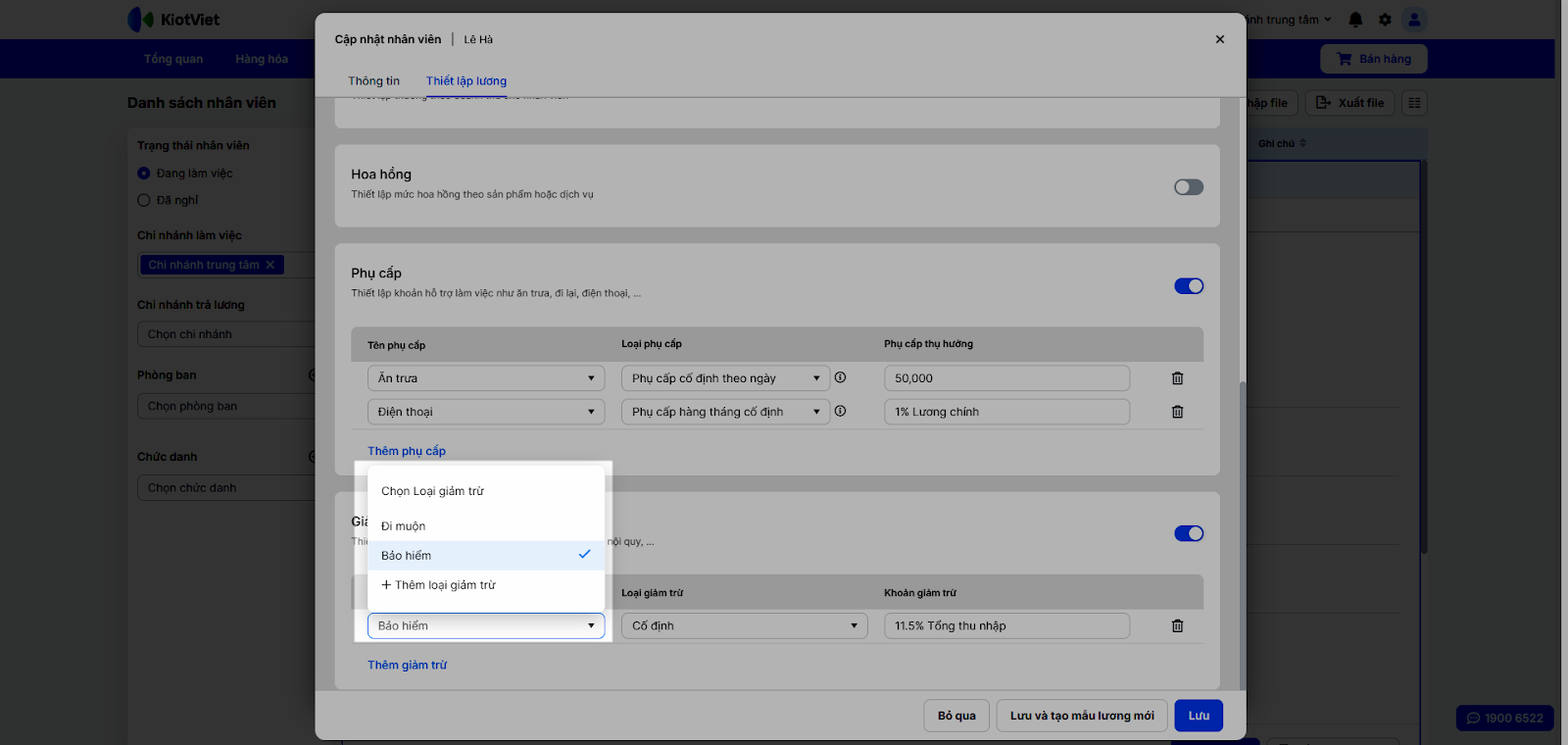Click the Lưu button

1199,716
